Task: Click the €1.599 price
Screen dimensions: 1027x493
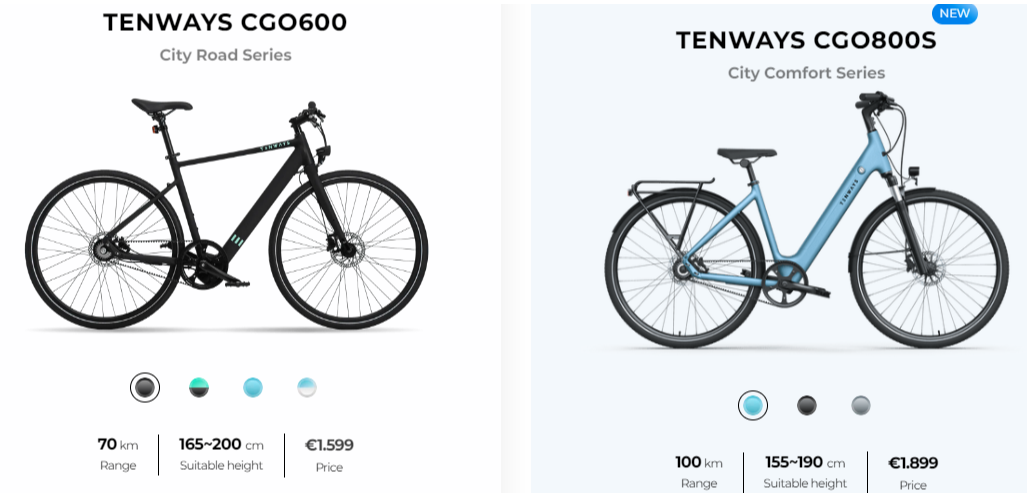Action: [329, 445]
